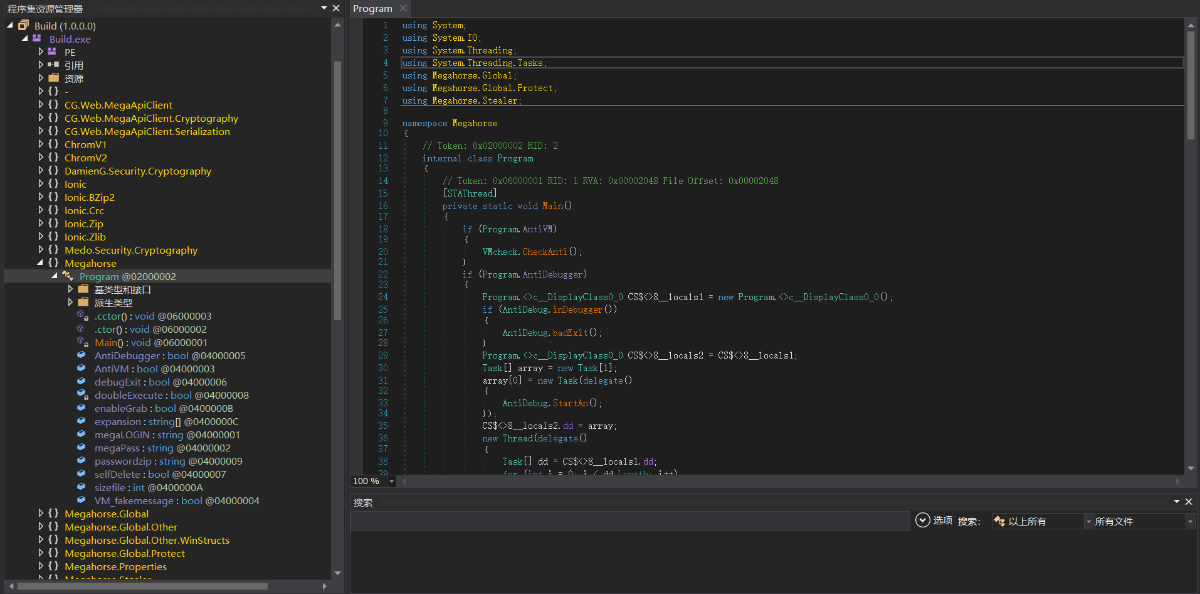Collapse the Megahorse namespace node

tap(39, 263)
